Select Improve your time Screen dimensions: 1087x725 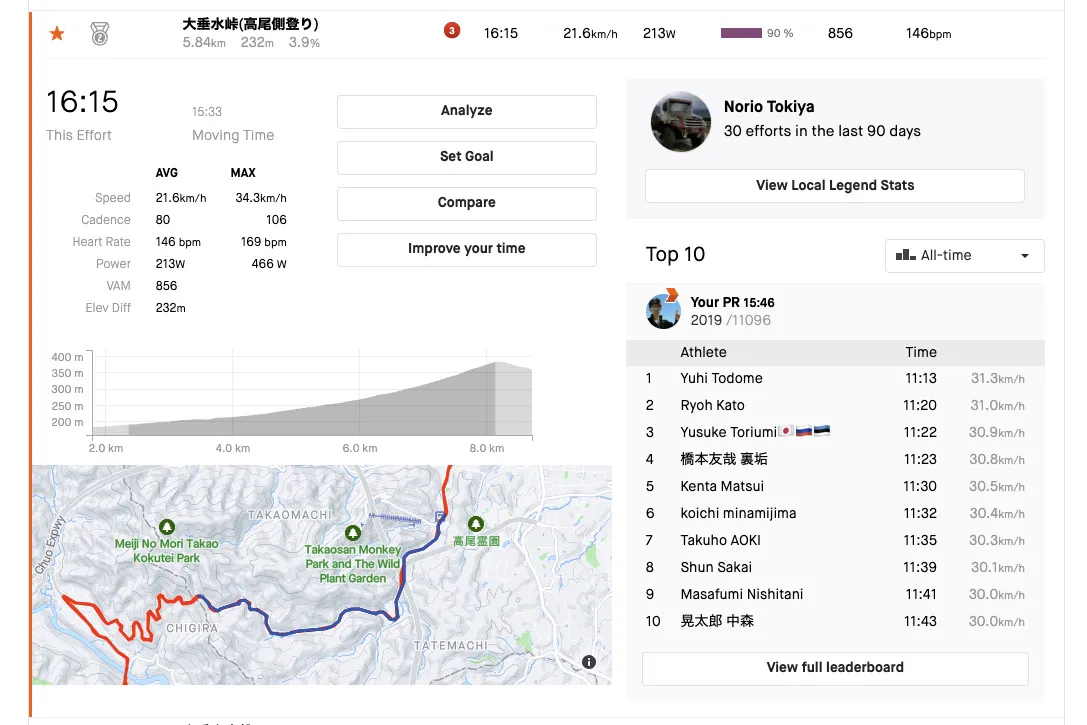coord(466,249)
